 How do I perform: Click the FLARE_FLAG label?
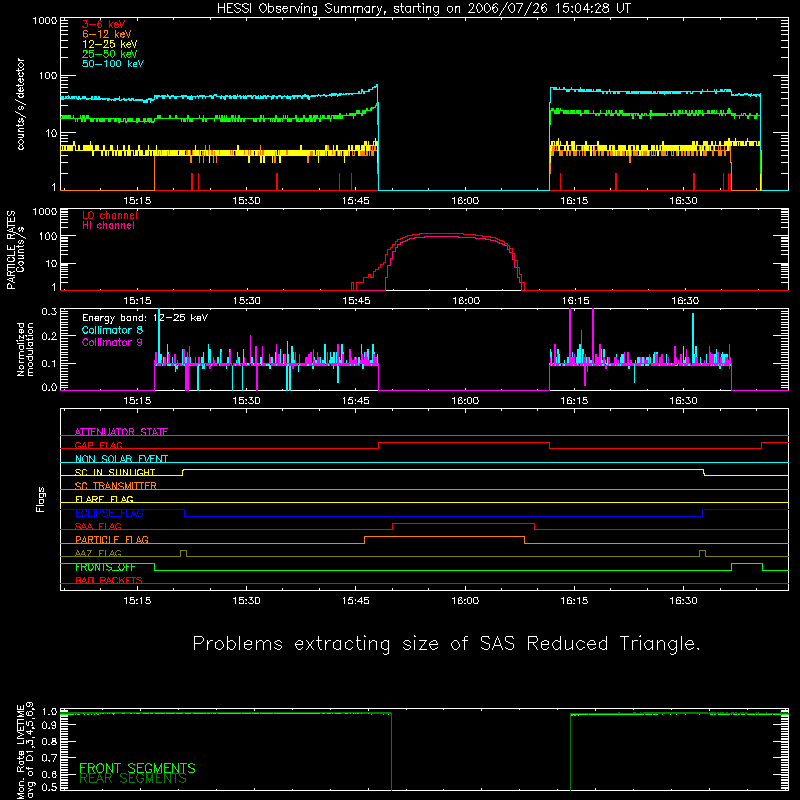[104, 499]
